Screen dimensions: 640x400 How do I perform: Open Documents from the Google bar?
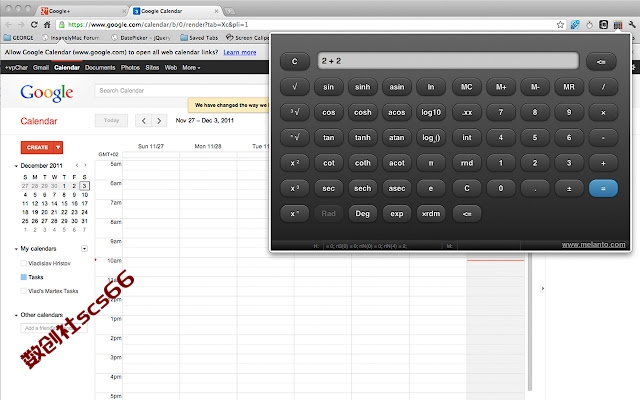[100, 68]
